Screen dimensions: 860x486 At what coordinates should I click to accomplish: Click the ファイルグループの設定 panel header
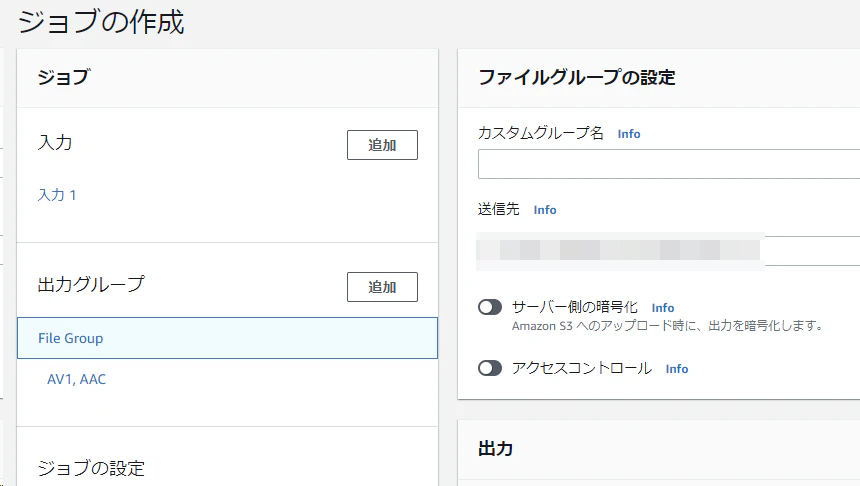tap(576, 77)
